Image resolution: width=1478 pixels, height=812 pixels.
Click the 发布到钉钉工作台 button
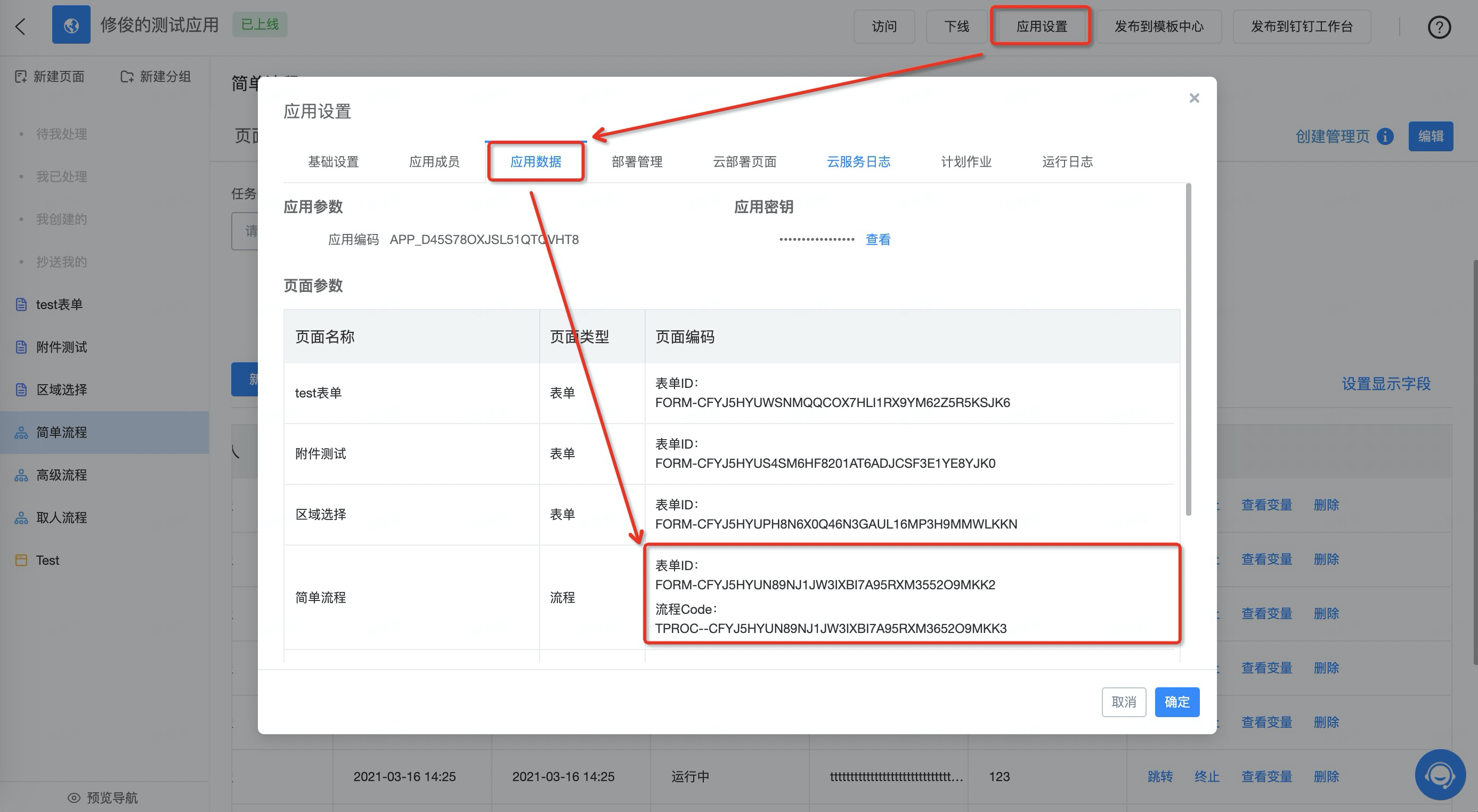pyautogui.click(x=1301, y=27)
